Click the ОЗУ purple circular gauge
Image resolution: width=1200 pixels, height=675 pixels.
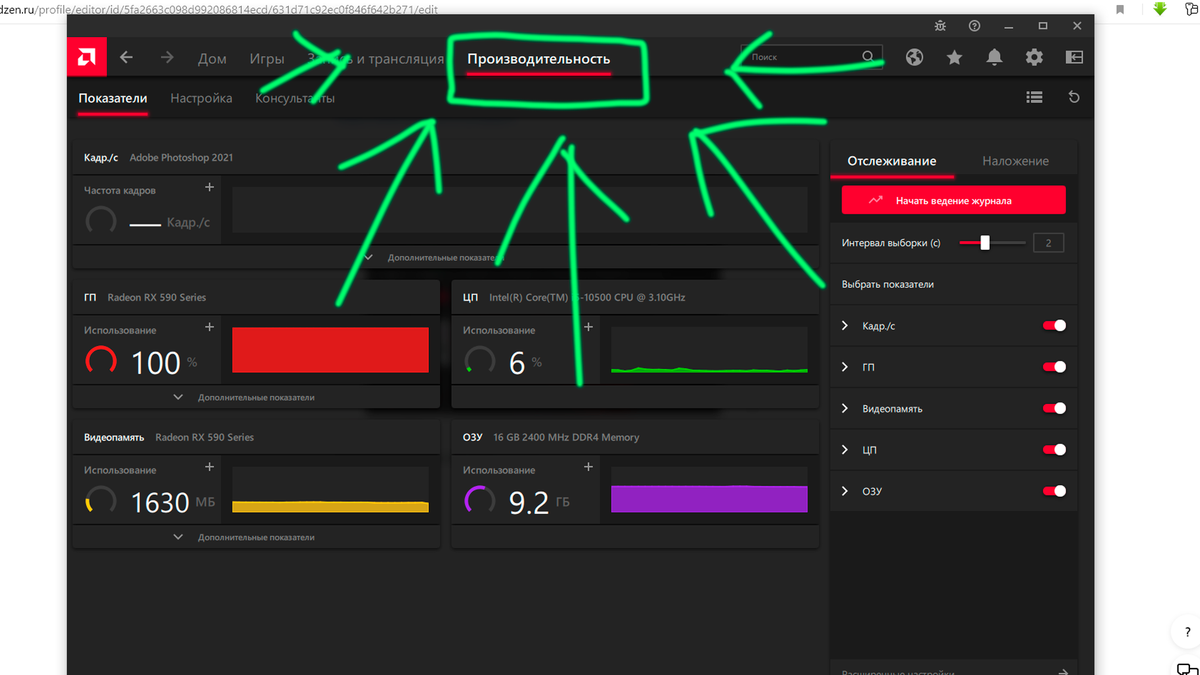click(x=480, y=500)
